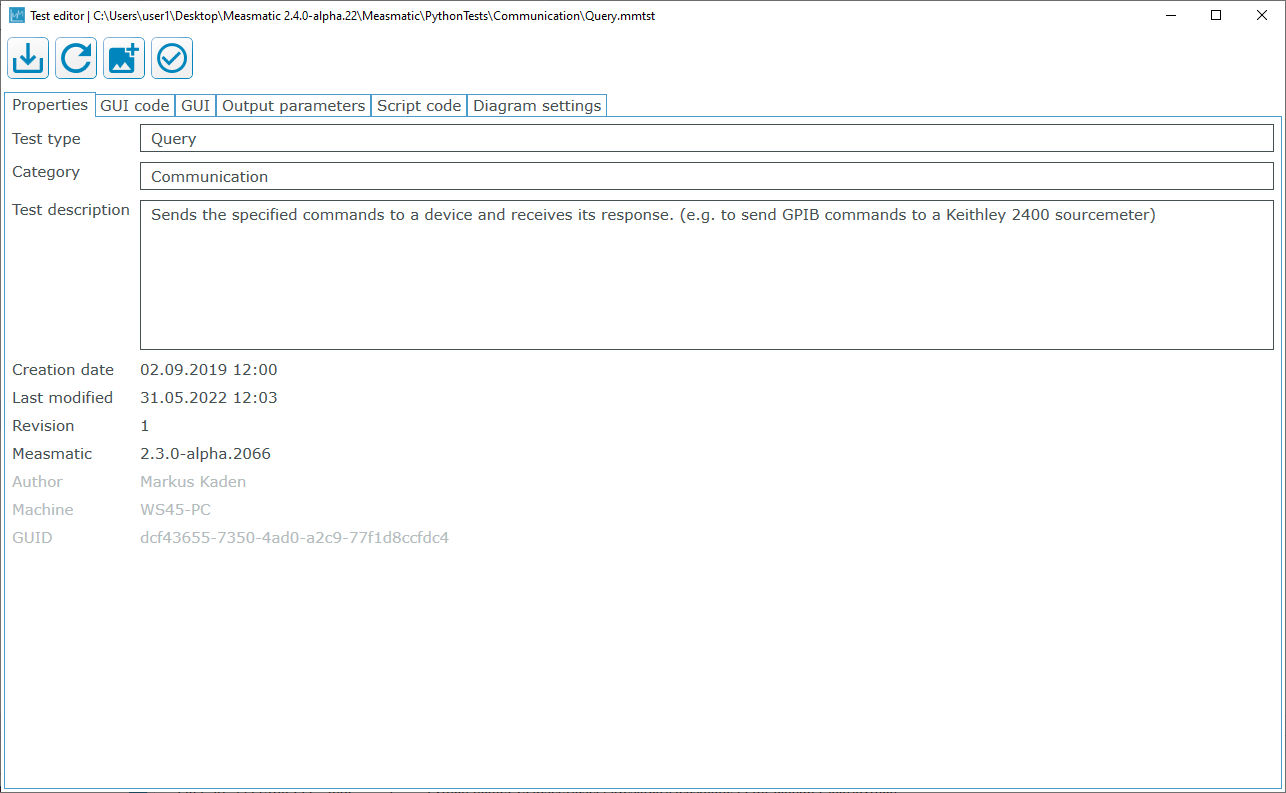1286x793 pixels.
Task: Click the Category label
Action: [46, 172]
